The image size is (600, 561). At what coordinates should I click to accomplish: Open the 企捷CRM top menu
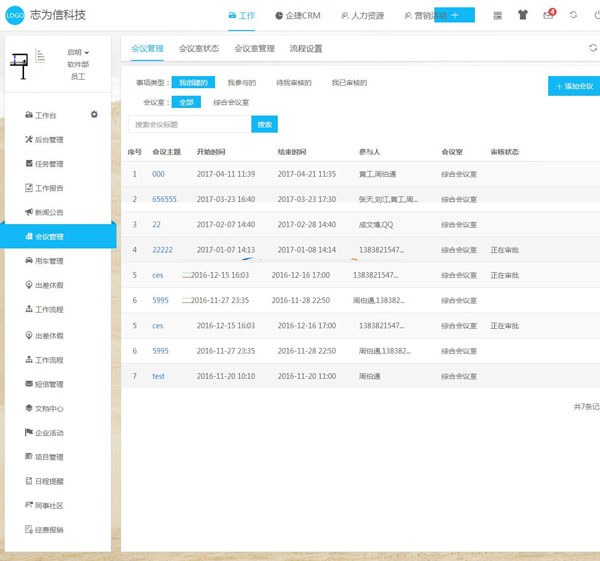300,16
